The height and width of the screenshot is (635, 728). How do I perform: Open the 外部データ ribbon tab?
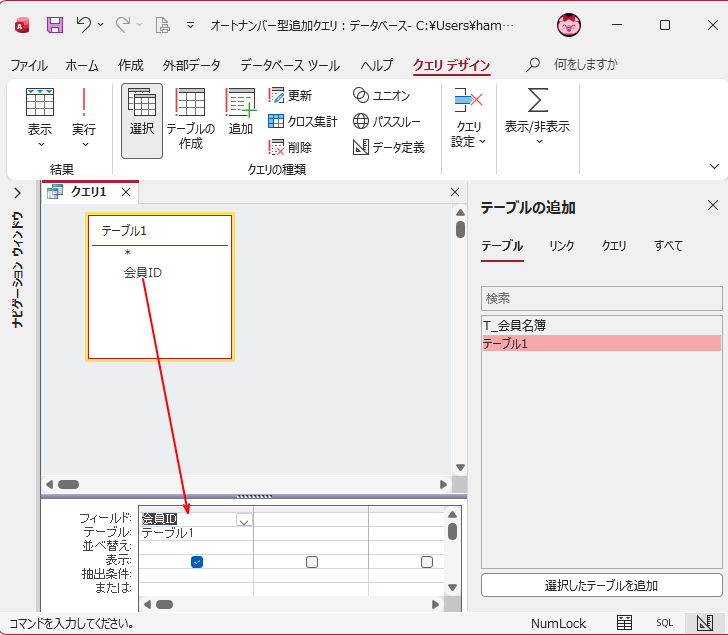(x=190, y=66)
